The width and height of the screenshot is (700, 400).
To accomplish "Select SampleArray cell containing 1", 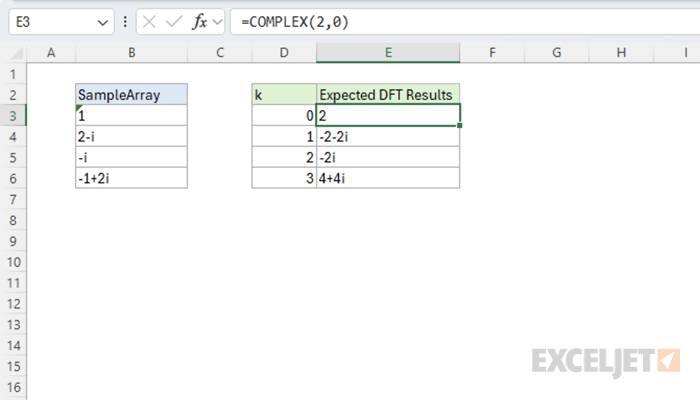I will [x=131, y=115].
